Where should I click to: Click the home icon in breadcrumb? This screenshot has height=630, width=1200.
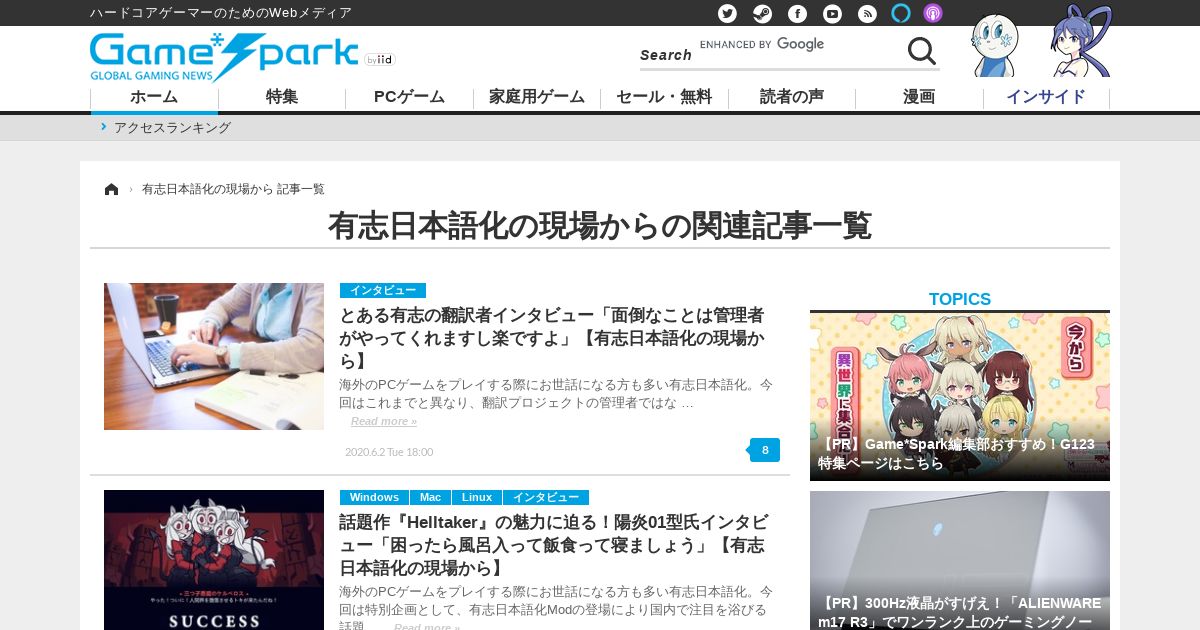click(x=111, y=189)
